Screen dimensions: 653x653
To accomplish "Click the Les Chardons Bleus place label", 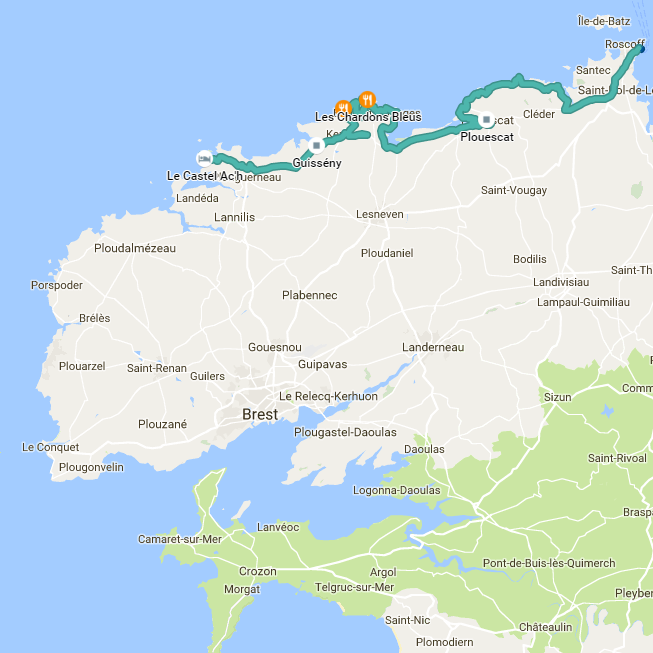I will (x=368, y=117).
